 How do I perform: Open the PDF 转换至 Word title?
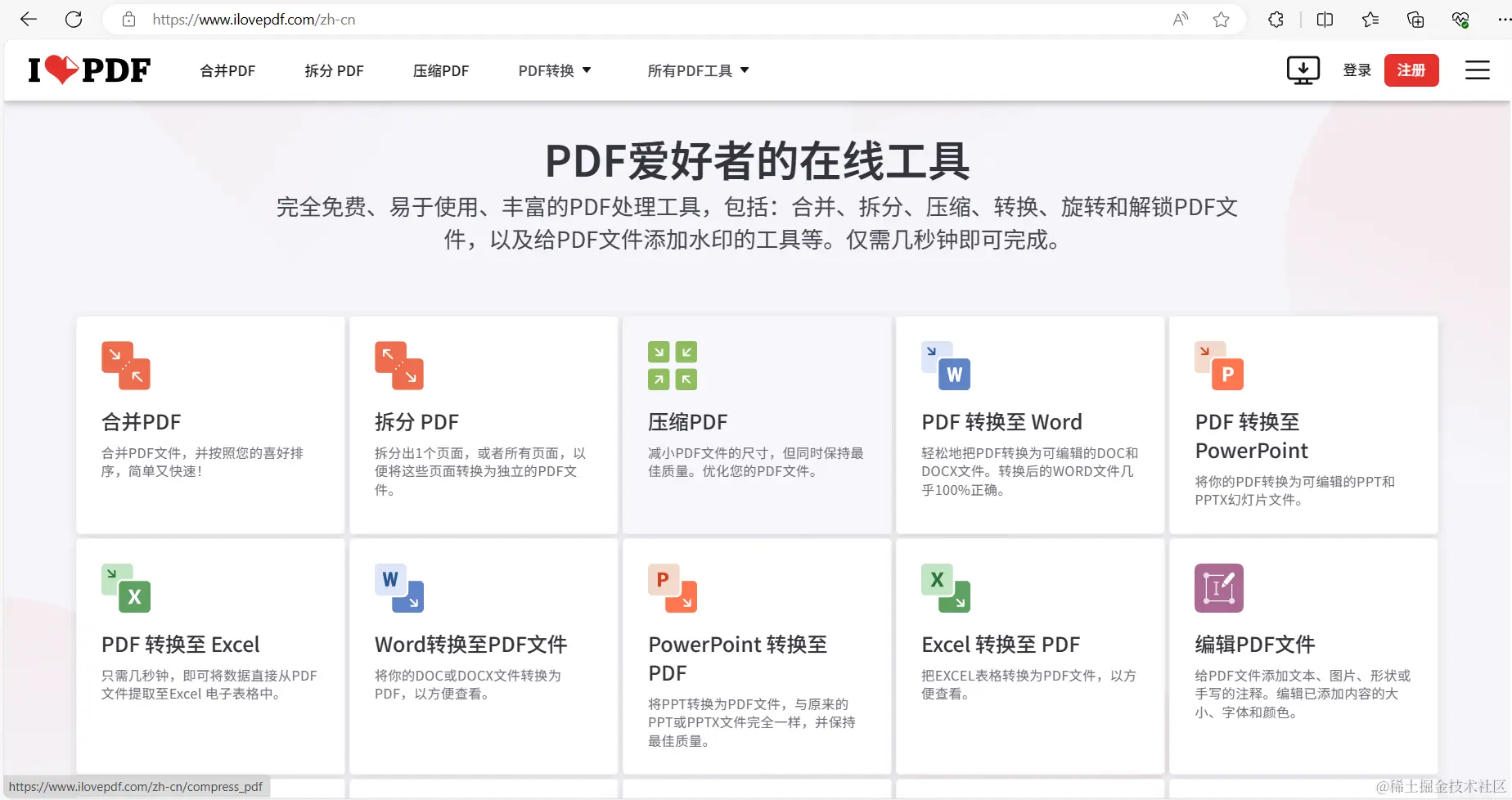tap(1001, 422)
